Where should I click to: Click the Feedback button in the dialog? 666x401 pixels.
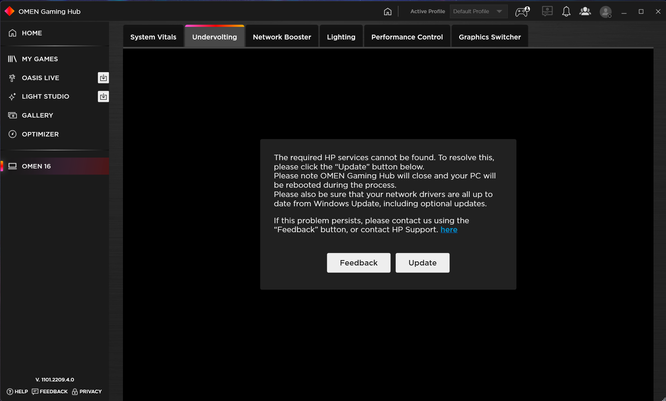pyautogui.click(x=358, y=263)
